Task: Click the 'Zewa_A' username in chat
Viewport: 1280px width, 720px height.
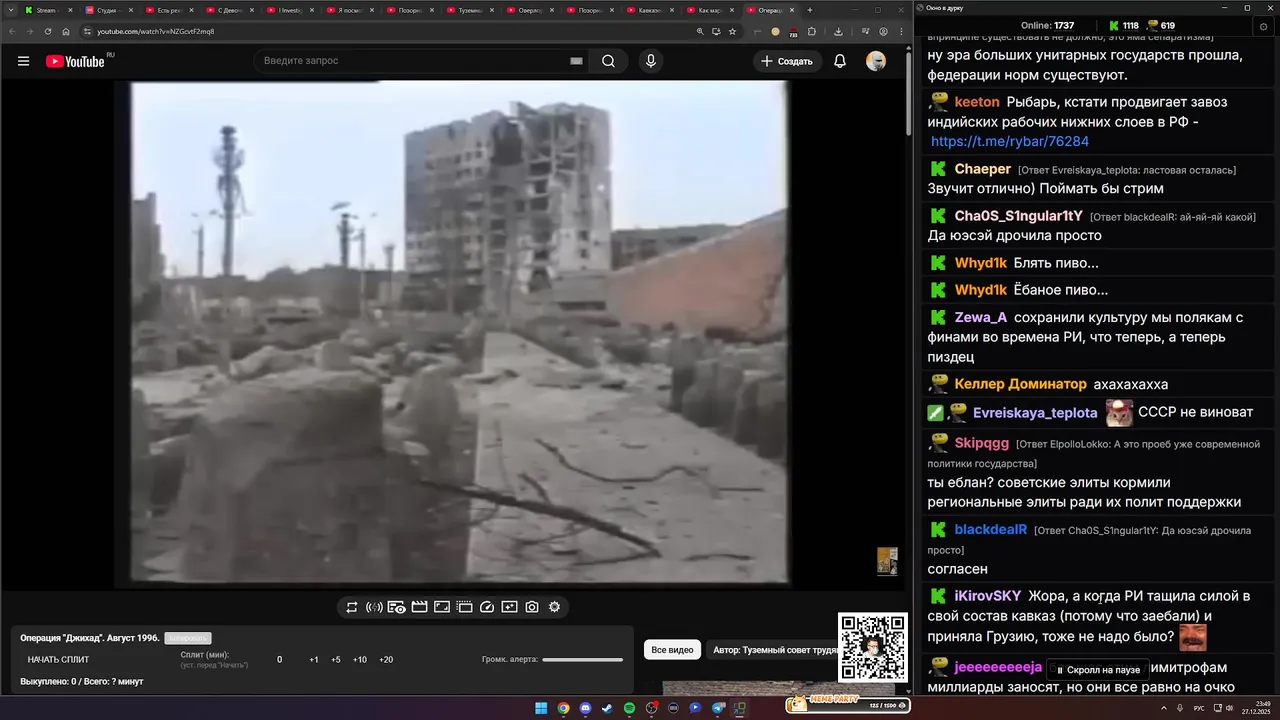Action: [x=981, y=317]
